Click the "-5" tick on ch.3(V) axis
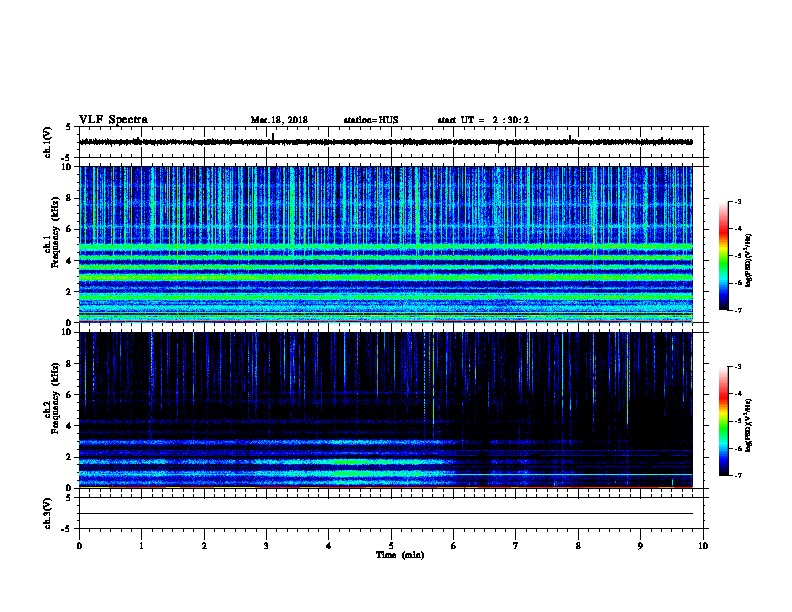The image size is (792, 612). pyautogui.click(x=66, y=529)
